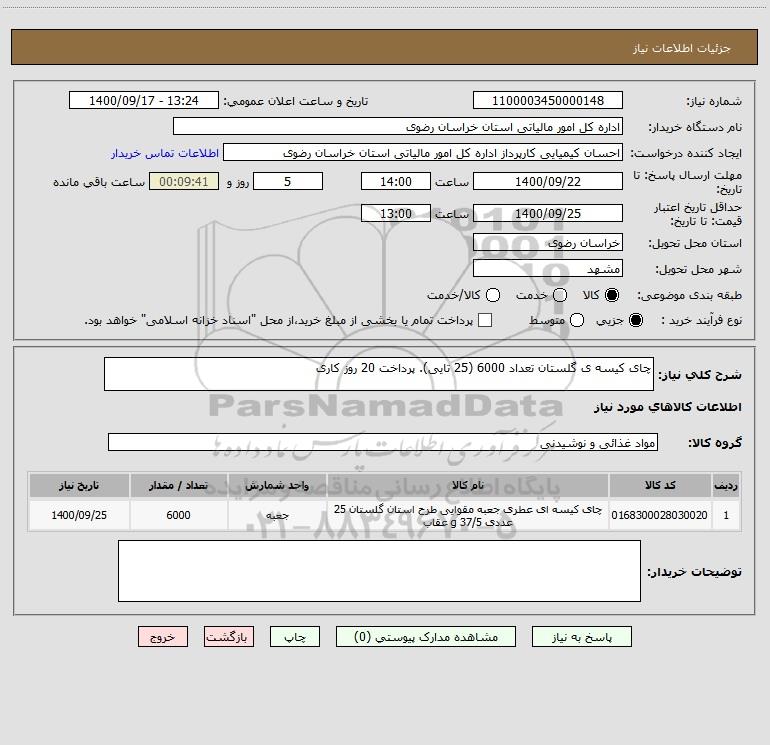
Task: Choose the متوسط purchase type radio
Action: pos(577,320)
